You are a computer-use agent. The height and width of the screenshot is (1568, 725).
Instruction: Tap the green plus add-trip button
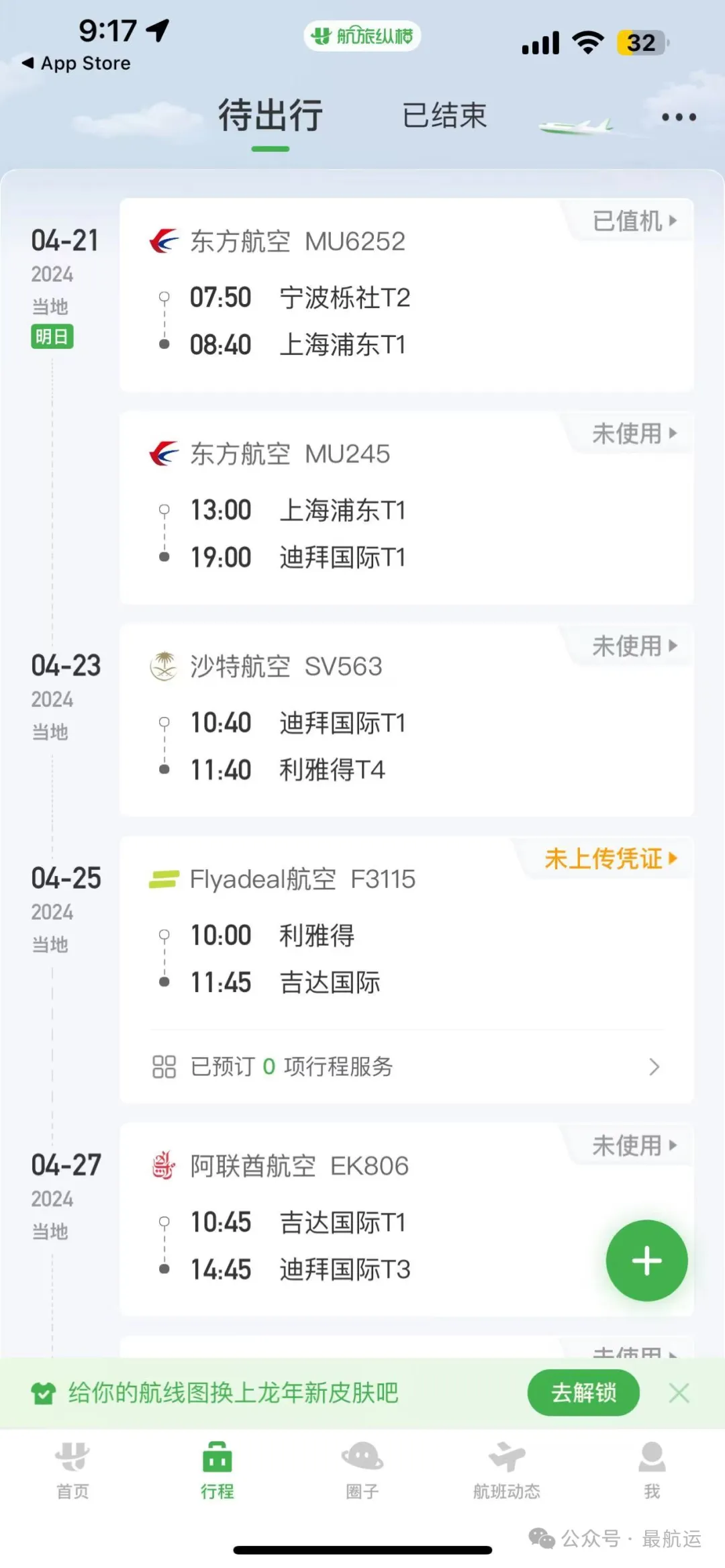646,1261
